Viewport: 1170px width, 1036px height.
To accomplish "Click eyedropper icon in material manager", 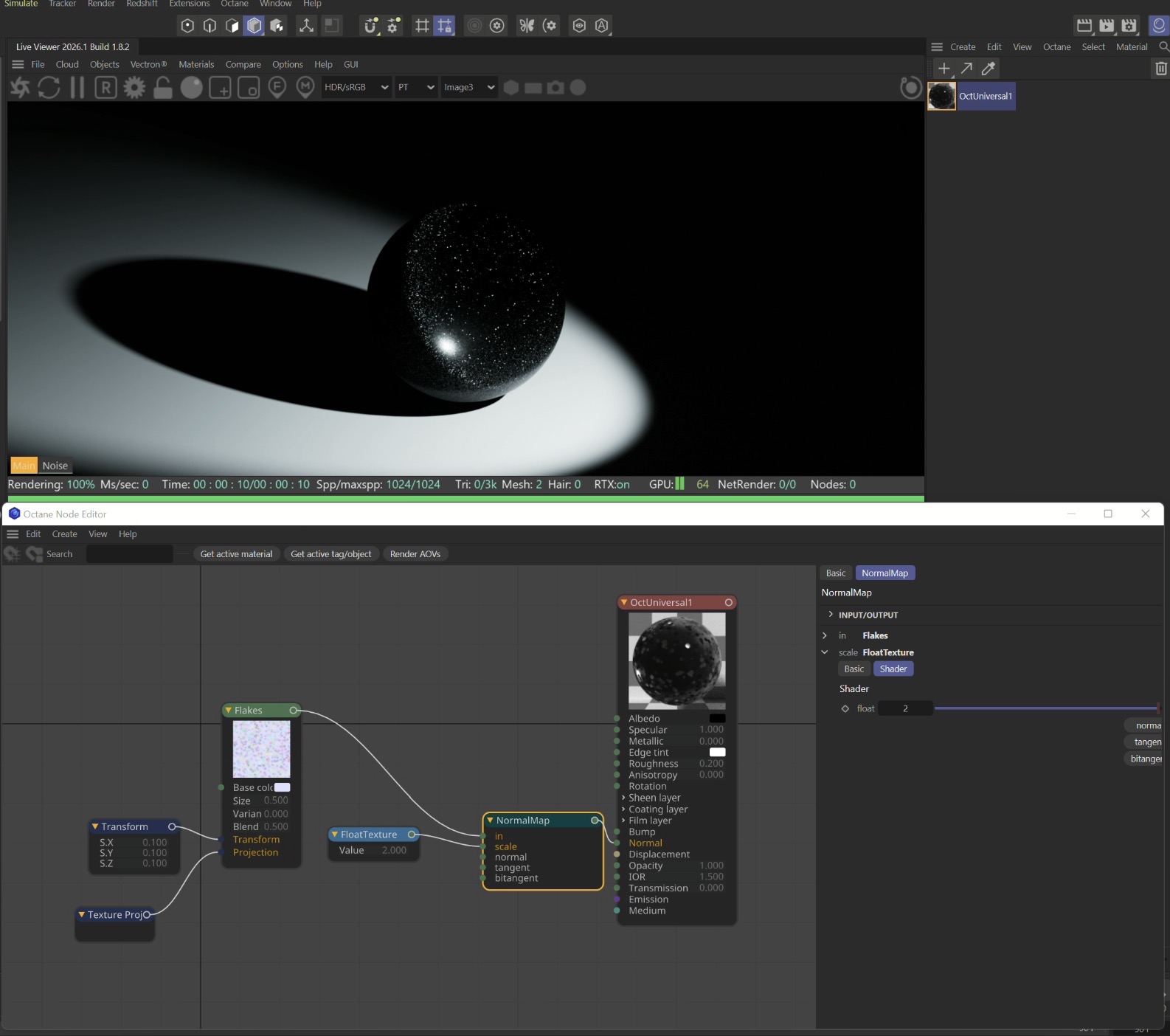I will pos(989,69).
